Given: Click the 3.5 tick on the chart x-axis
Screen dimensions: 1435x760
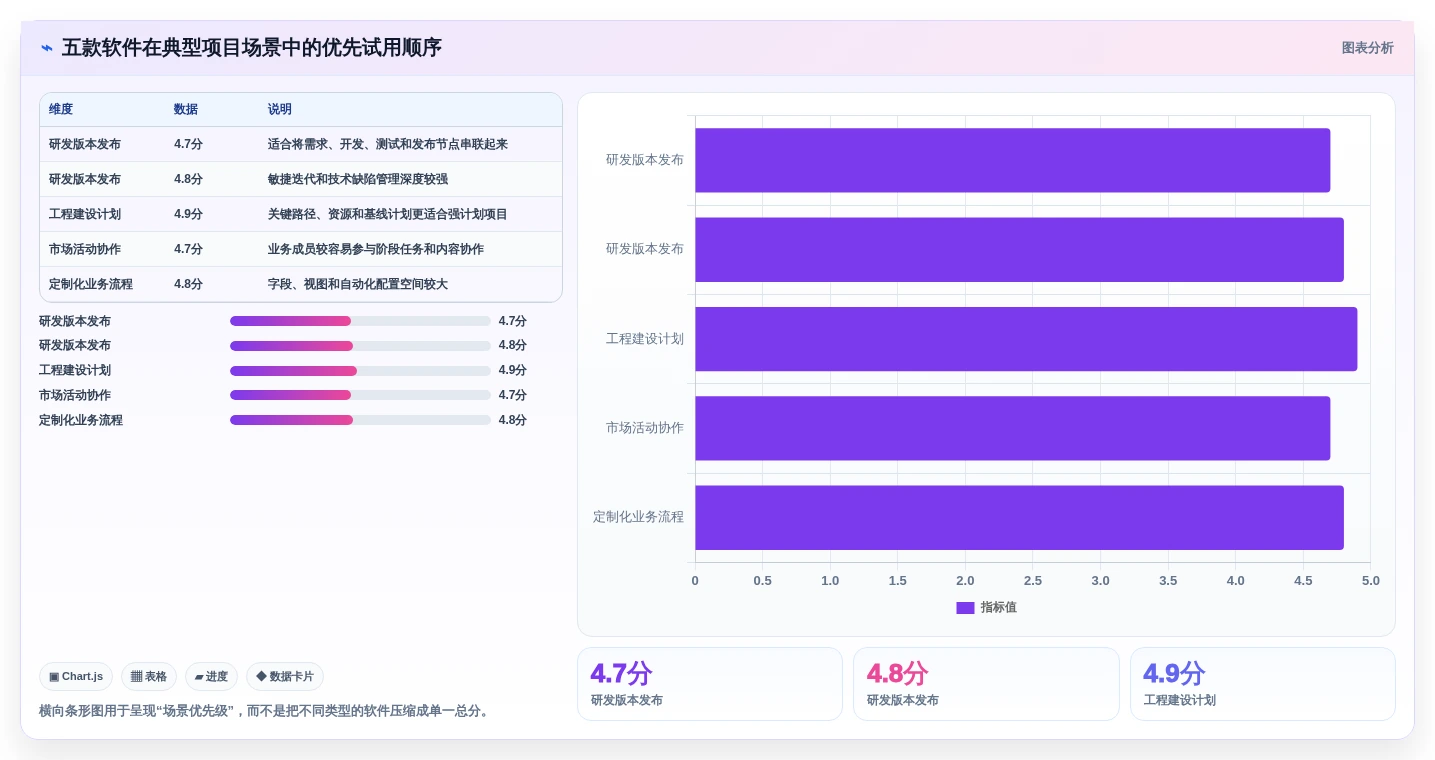Looking at the screenshot, I should pos(1168,581).
